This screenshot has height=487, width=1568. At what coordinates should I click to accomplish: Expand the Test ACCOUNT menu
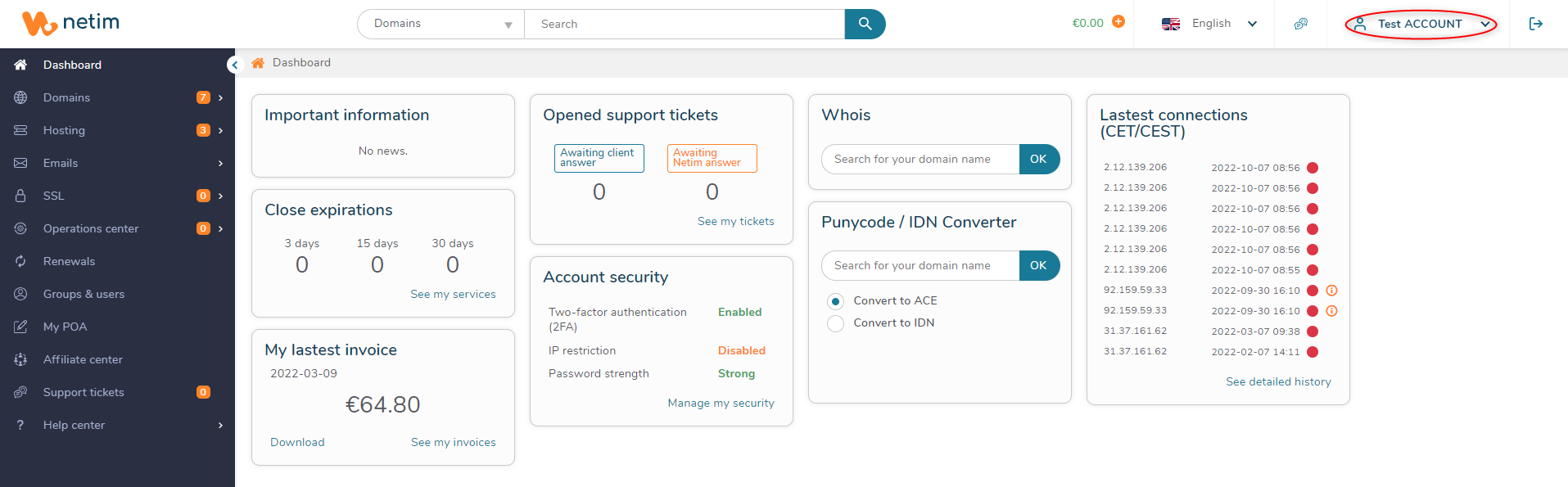pyautogui.click(x=1421, y=24)
